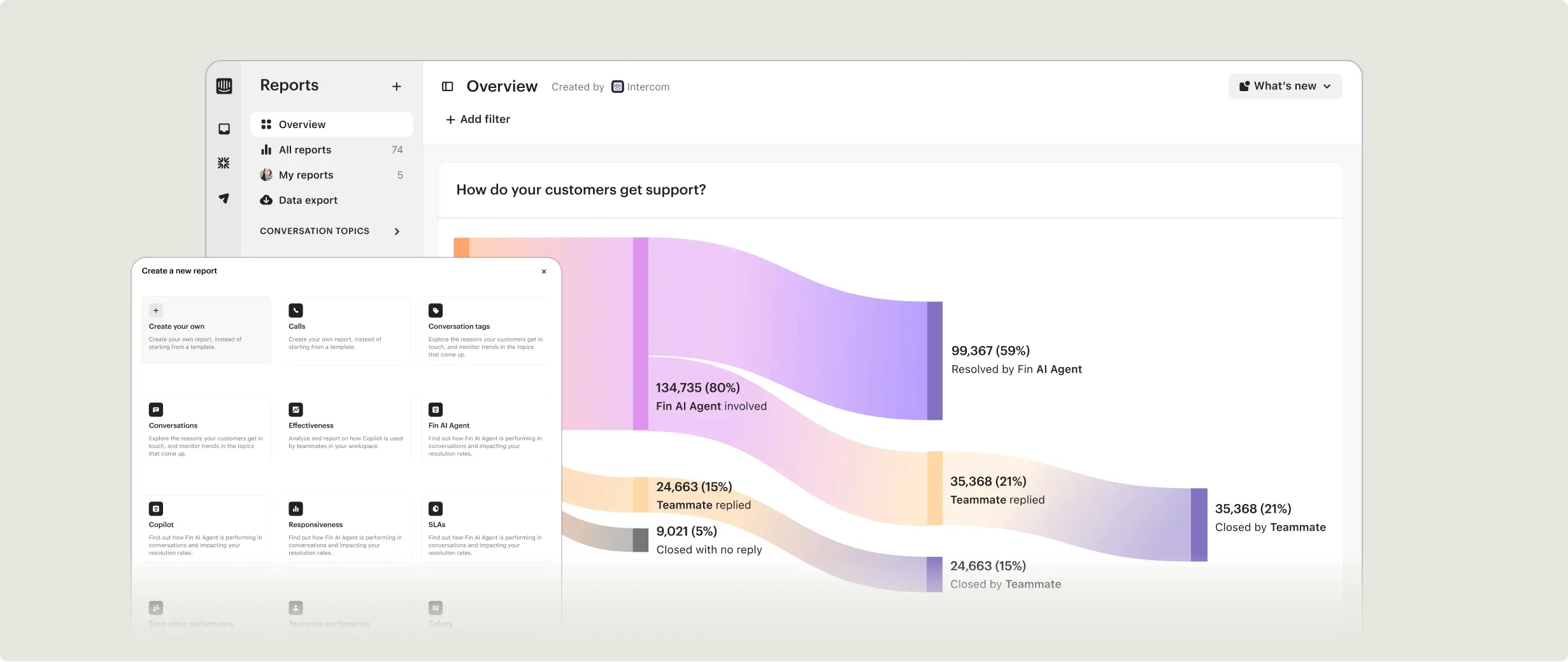
Task: Click the sidebar collapse toggle next to Overview title
Action: tap(448, 86)
